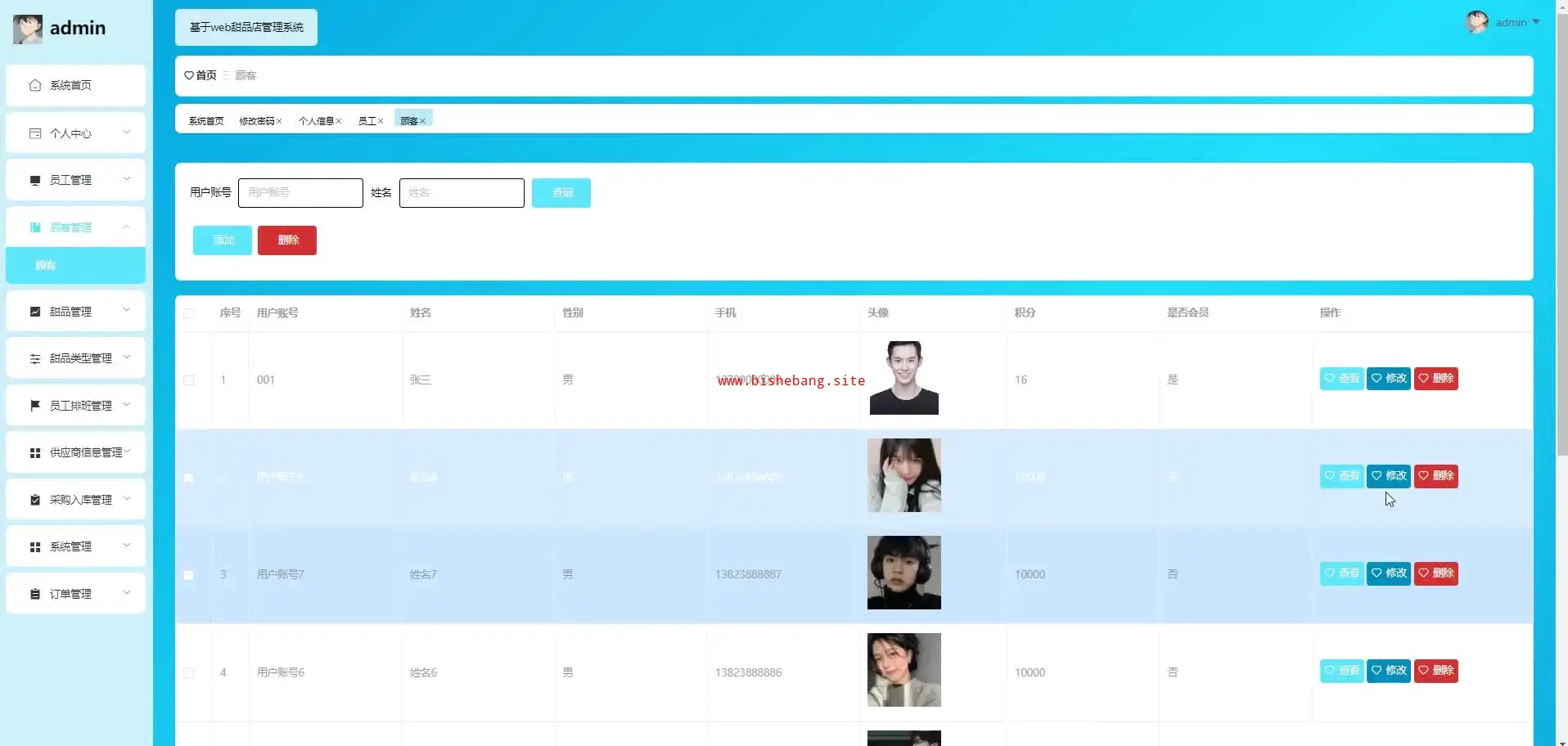Tick the select-all checkbox in table header

point(189,313)
